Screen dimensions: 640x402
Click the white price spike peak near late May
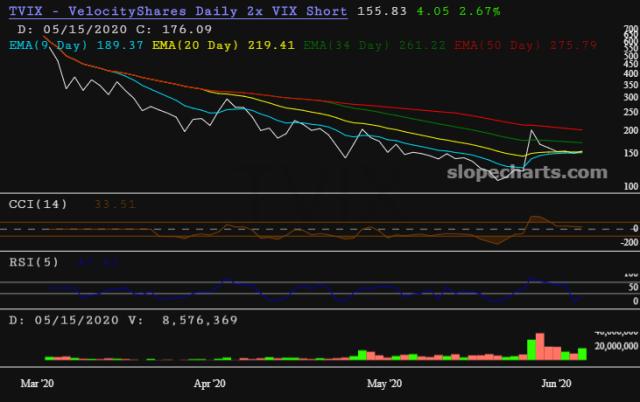coord(531,131)
